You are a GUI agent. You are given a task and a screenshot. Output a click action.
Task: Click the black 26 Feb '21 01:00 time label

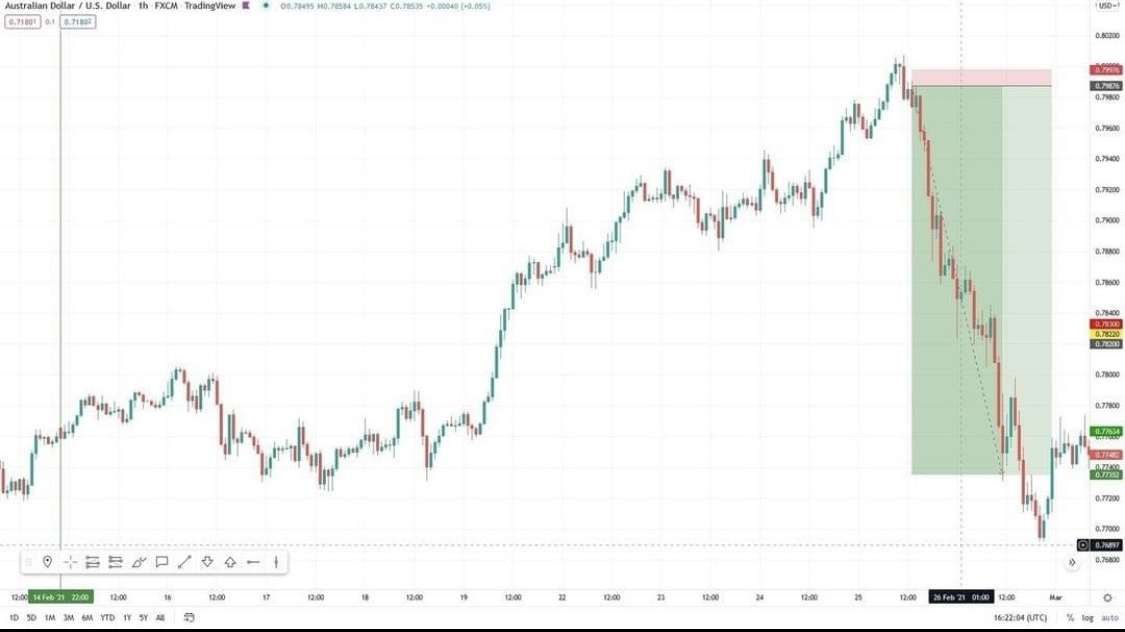click(x=961, y=598)
